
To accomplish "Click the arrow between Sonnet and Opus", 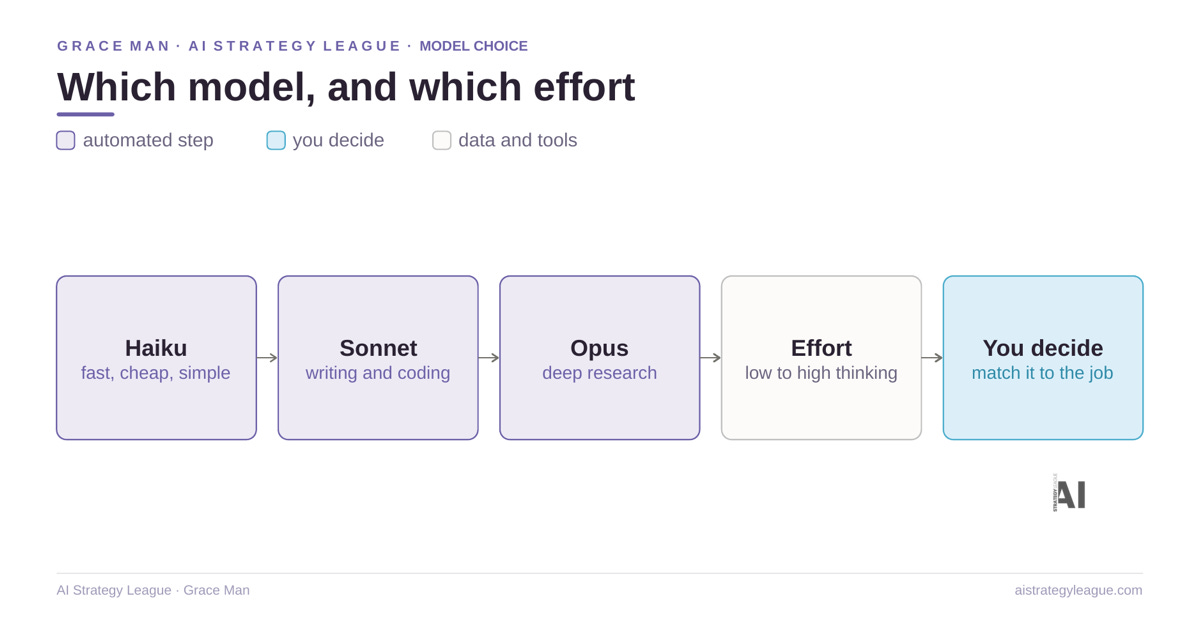I will [x=489, y=358].
